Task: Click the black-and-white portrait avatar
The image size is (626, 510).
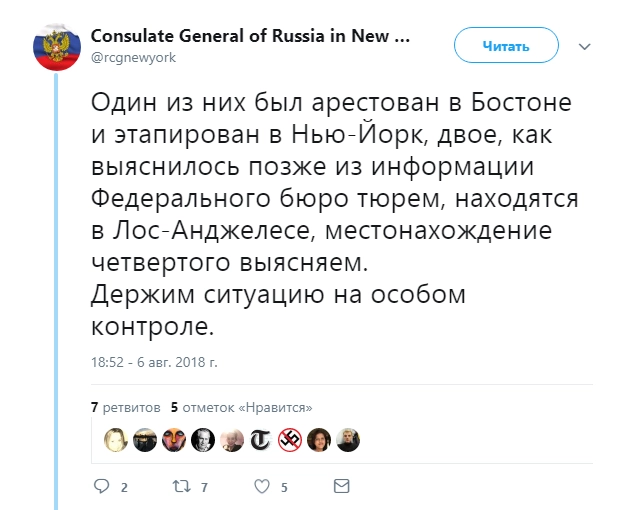Action: pyautogui.click(x=203, y=439)
